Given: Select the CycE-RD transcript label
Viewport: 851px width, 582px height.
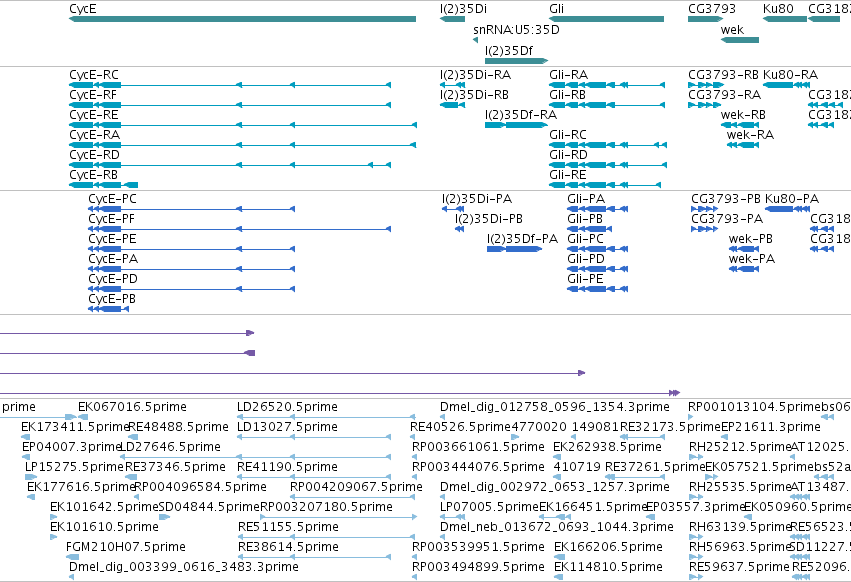Looking at the screenshot, I should click(94, 155).
